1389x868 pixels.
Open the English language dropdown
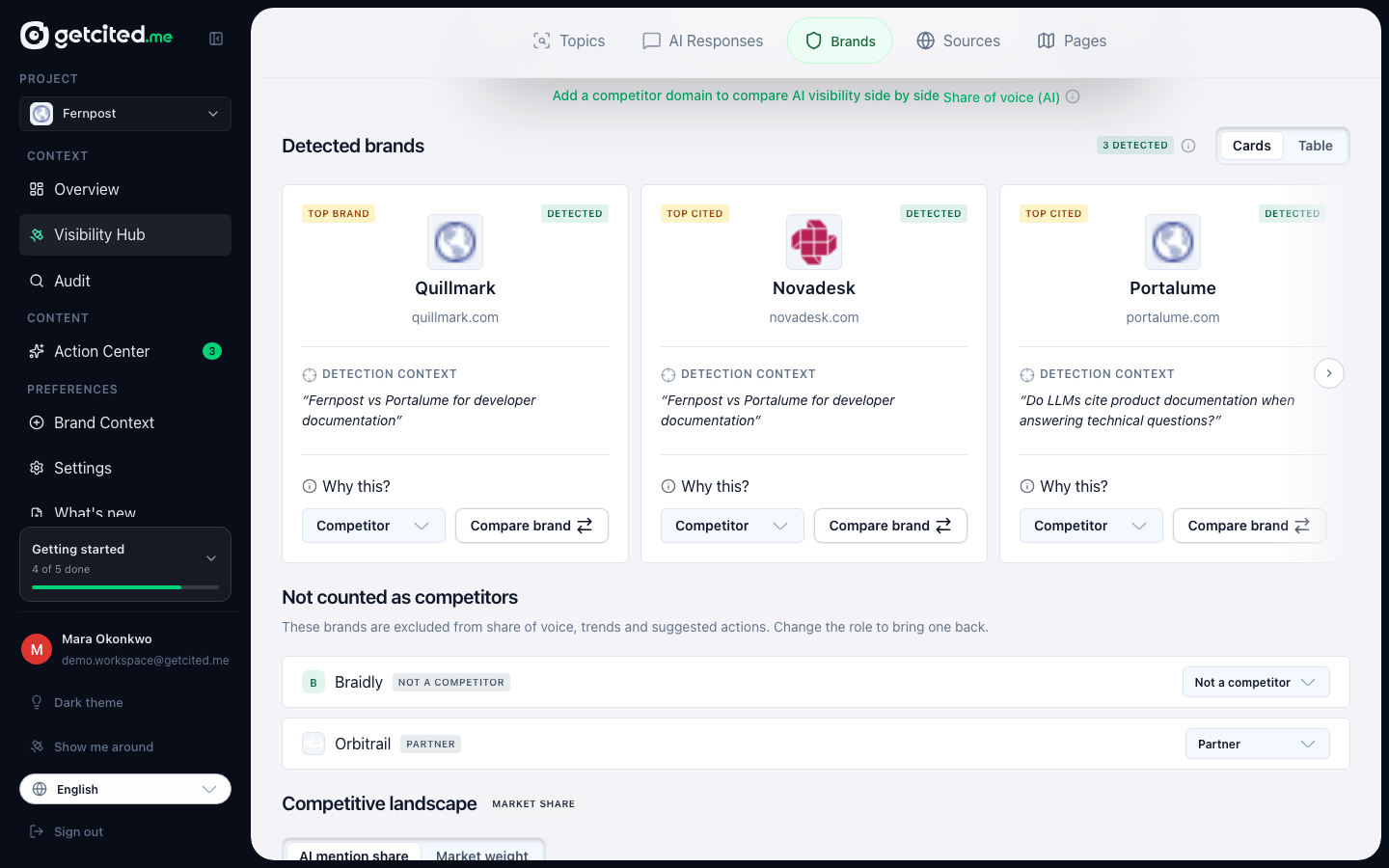[x=125, y=789]
